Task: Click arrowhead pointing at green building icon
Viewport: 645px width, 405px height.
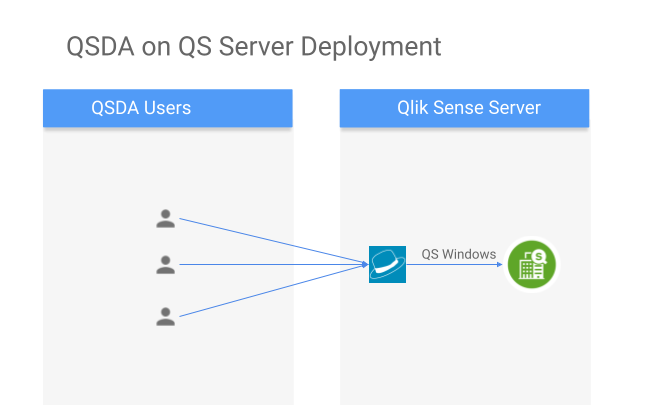Action: pyautogui.click(x=498, y=265)
